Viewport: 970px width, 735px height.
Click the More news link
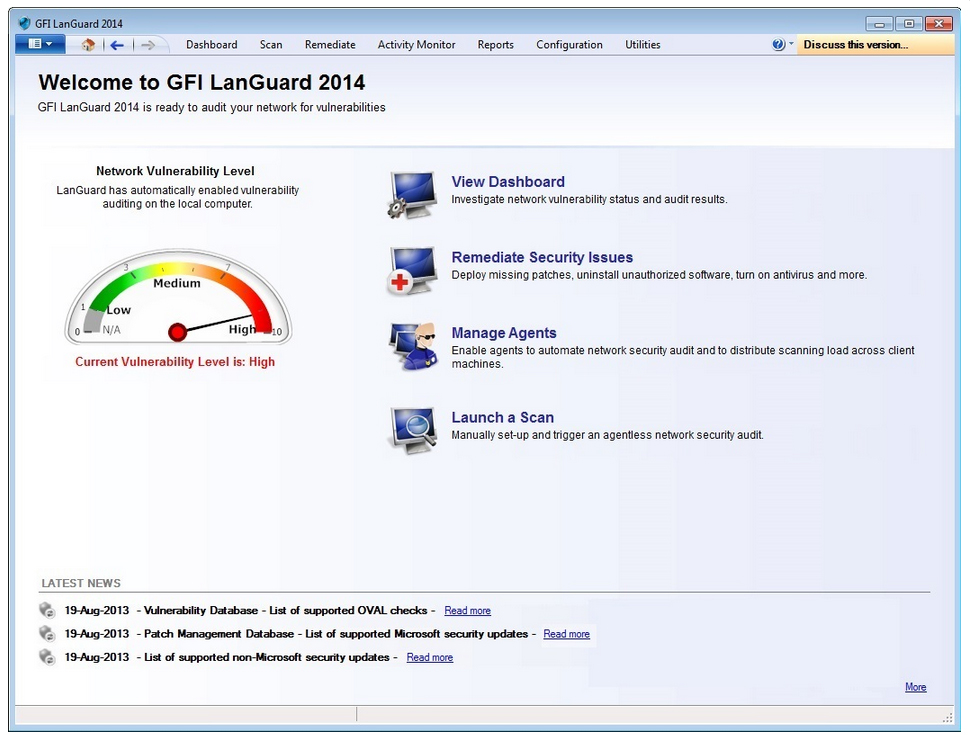click(916, 687)
